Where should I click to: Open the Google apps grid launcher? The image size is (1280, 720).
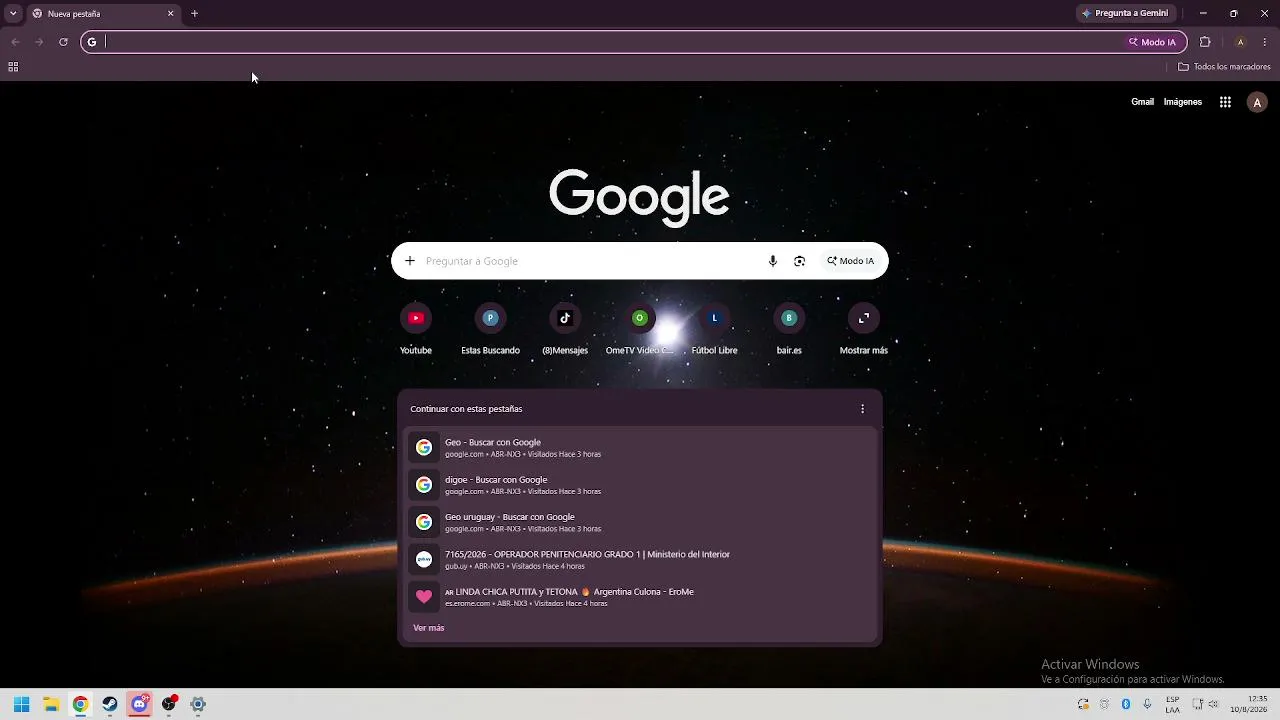[1225, 102]
